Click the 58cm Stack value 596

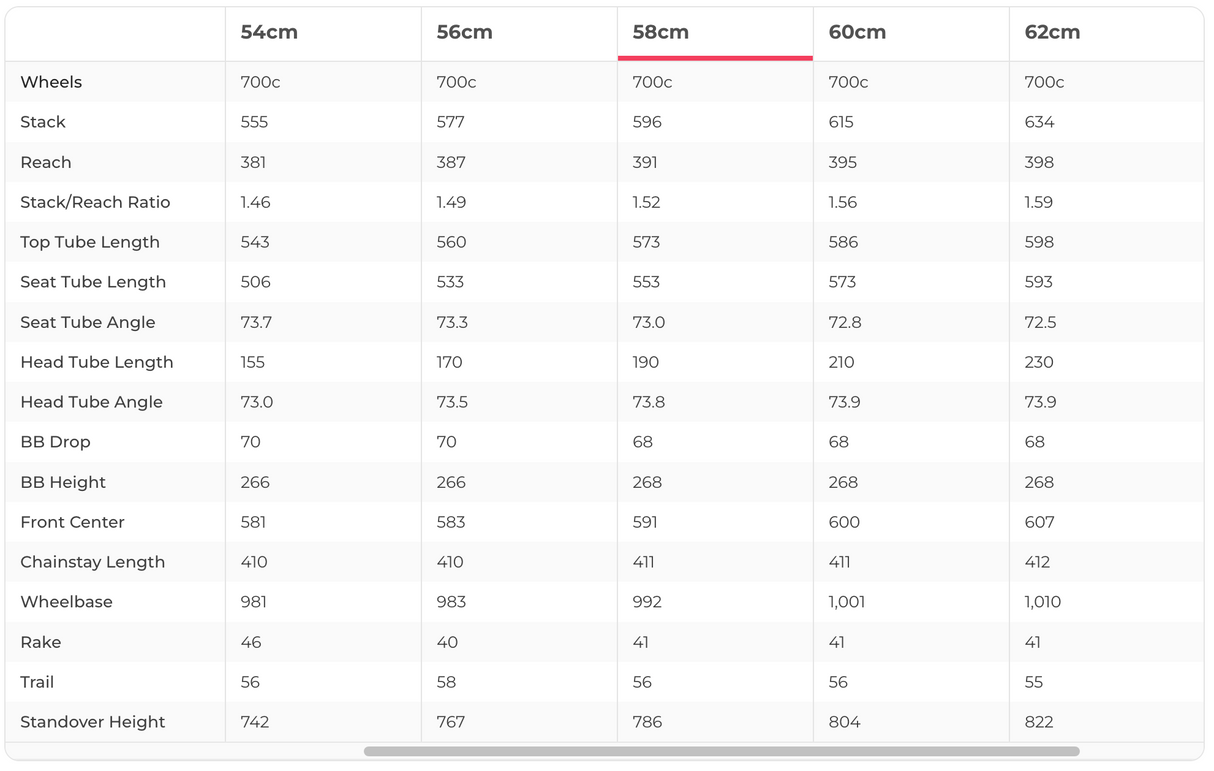(x=647, y=122)
